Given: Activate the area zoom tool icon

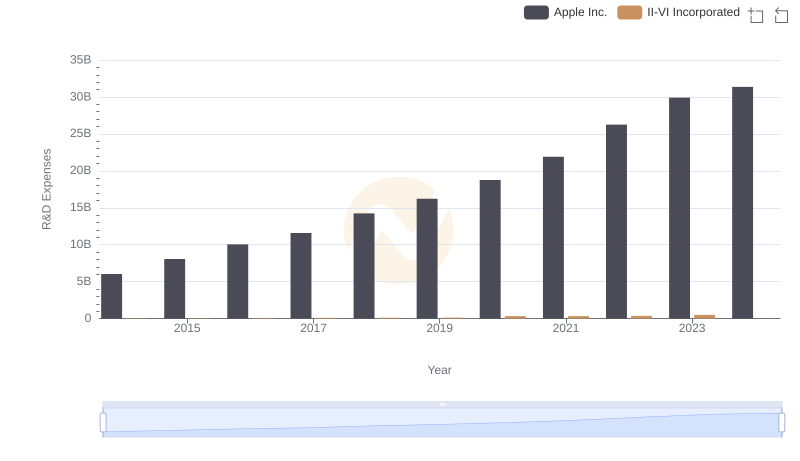Looking at the screenshot, I should point(756,15).
